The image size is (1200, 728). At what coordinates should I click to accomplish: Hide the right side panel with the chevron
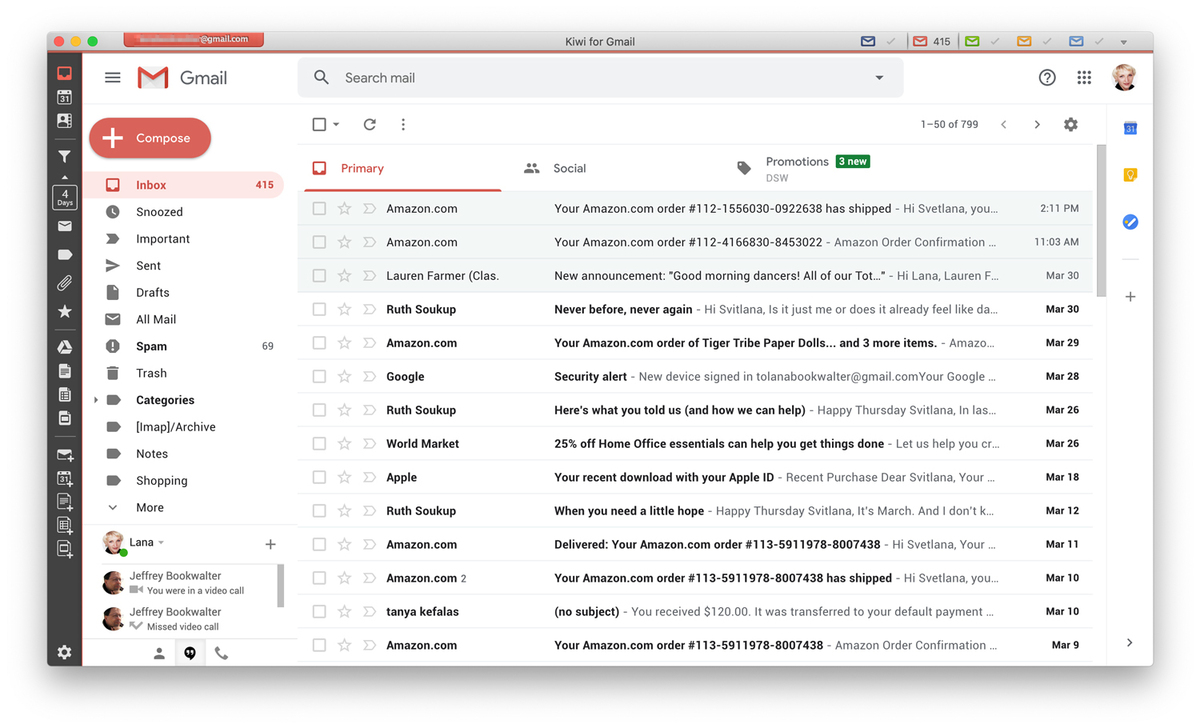[1130, 642]
